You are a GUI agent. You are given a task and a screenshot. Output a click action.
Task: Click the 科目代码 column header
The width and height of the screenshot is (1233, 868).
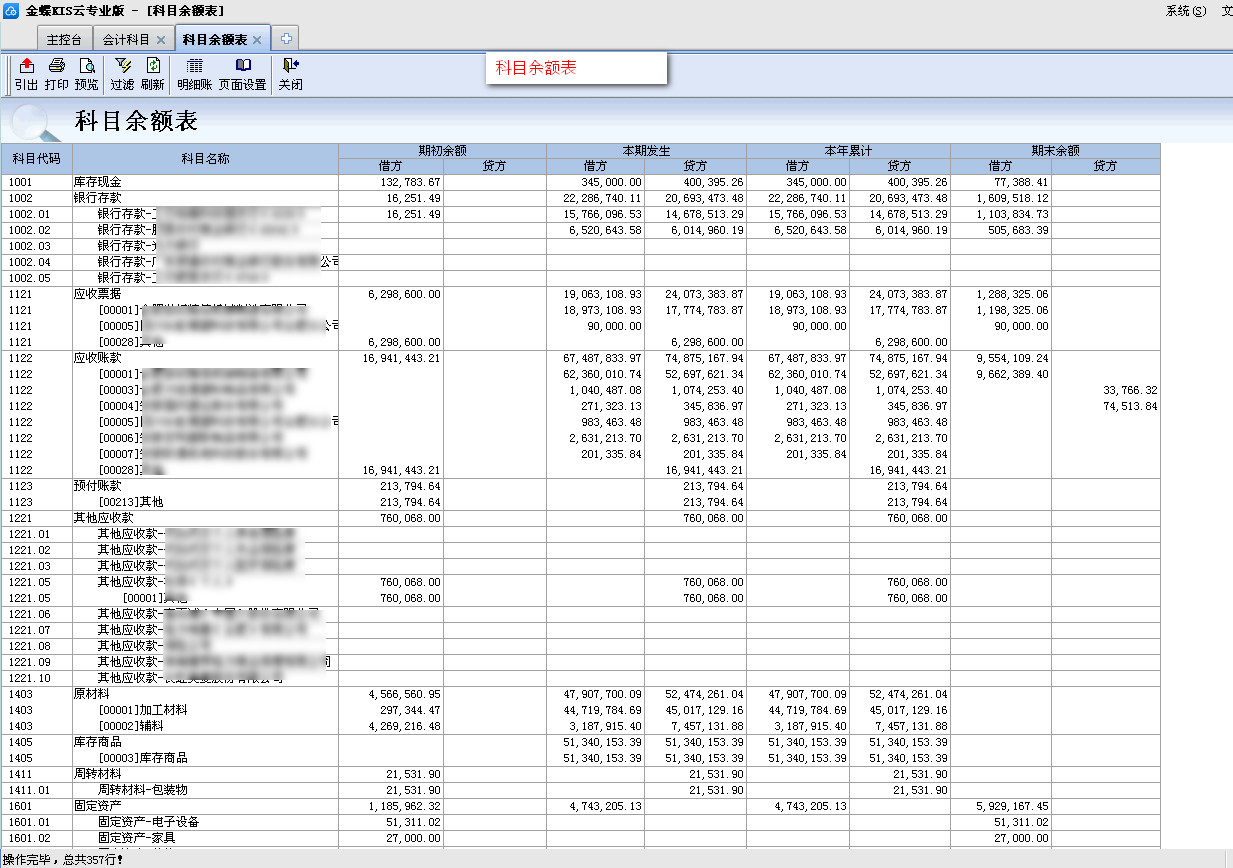(x=37, y=158)
